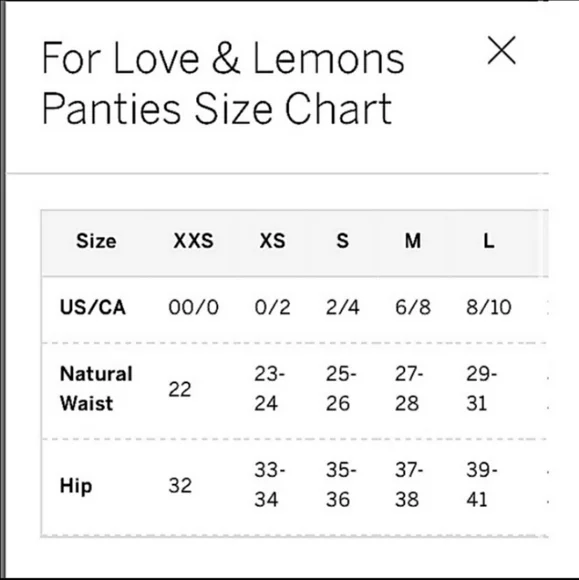Select the US/CA row label
The height and width of the screenshot is (580, 579).
click(x=92, y=307)
